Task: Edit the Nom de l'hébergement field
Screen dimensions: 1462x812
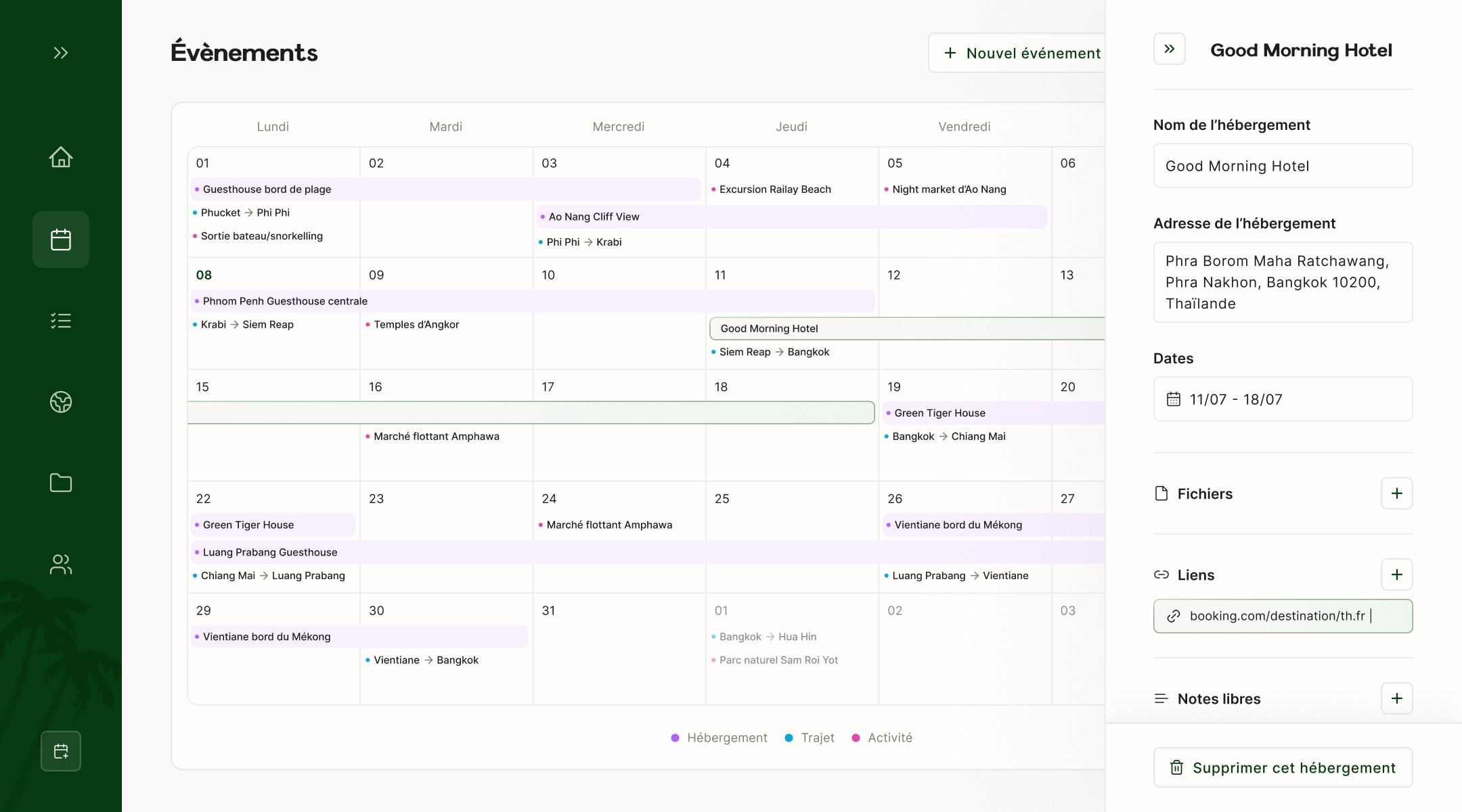Action: click(1283, 166)
